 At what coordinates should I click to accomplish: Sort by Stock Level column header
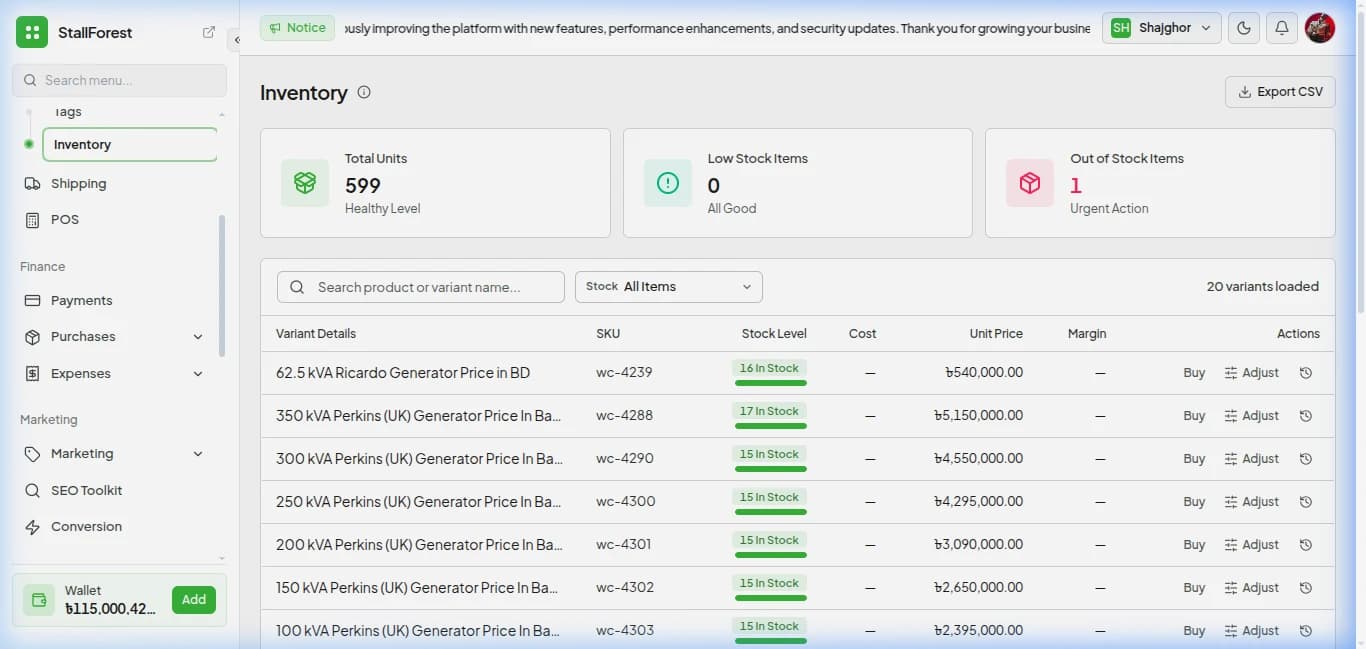pos(774,334)
